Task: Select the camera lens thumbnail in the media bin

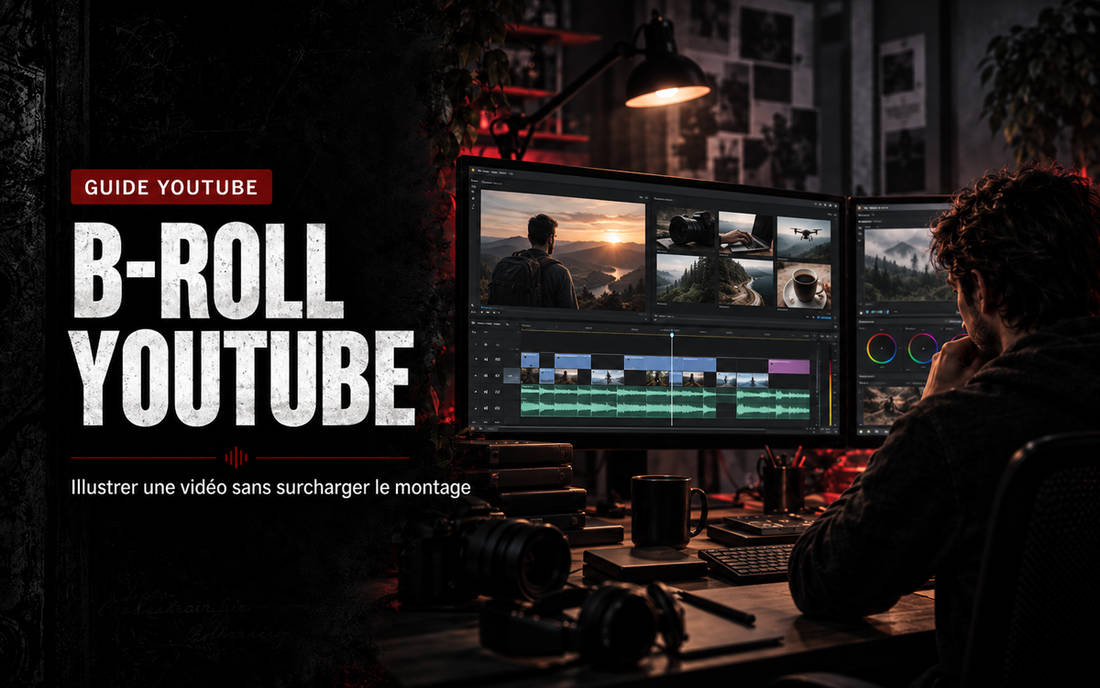Action: (685, 231)
